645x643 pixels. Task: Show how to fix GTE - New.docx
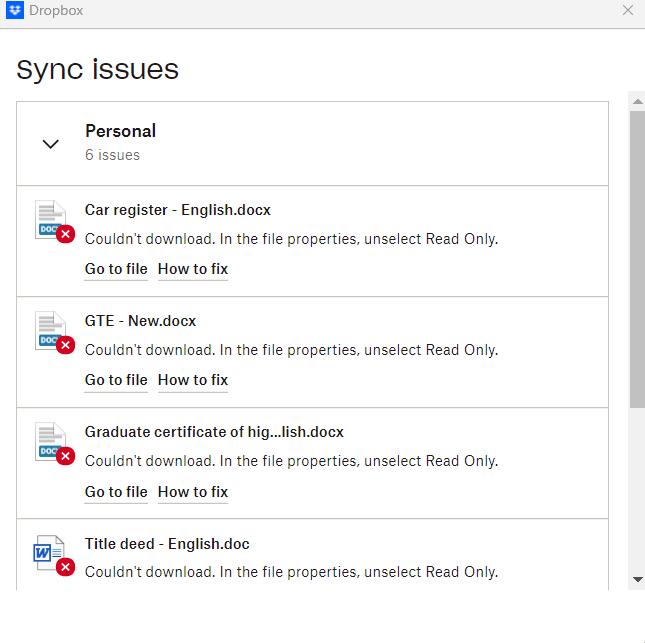click(x=193, y=380)
